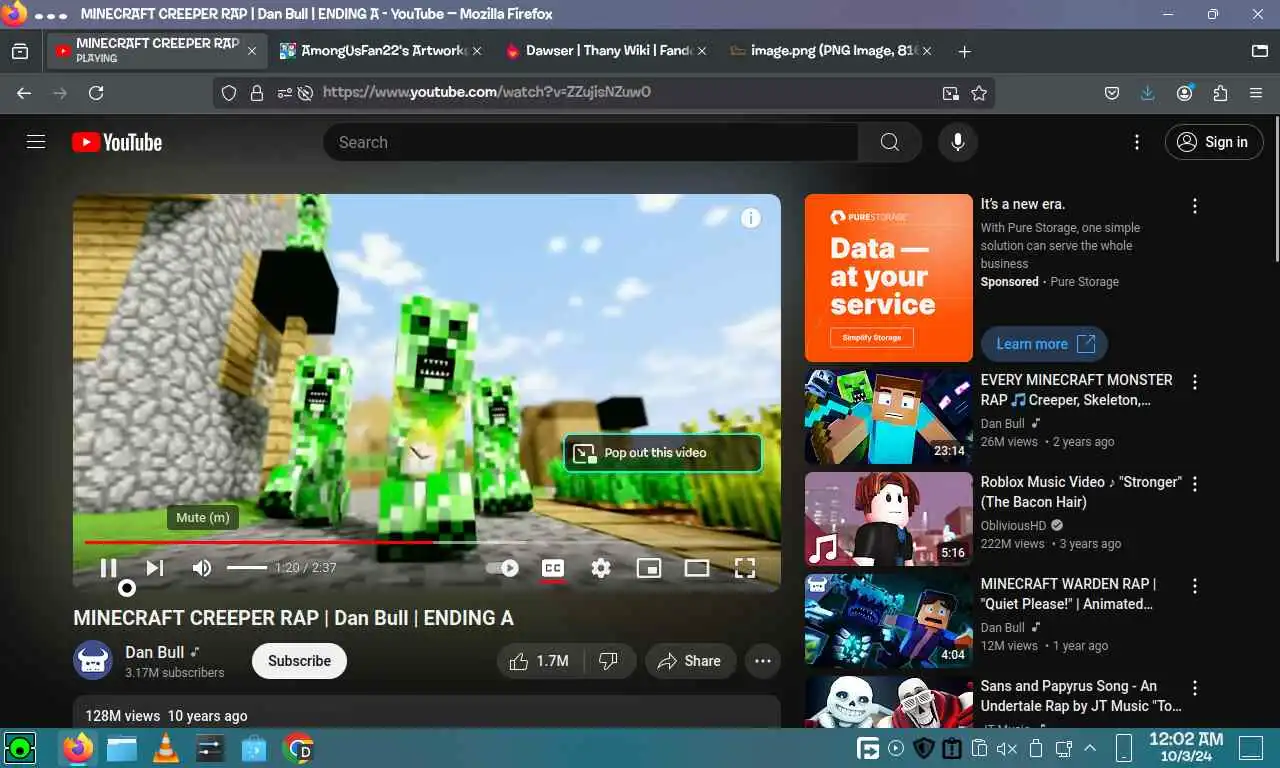Open the Minecraft Warden Rap title

1068,594
